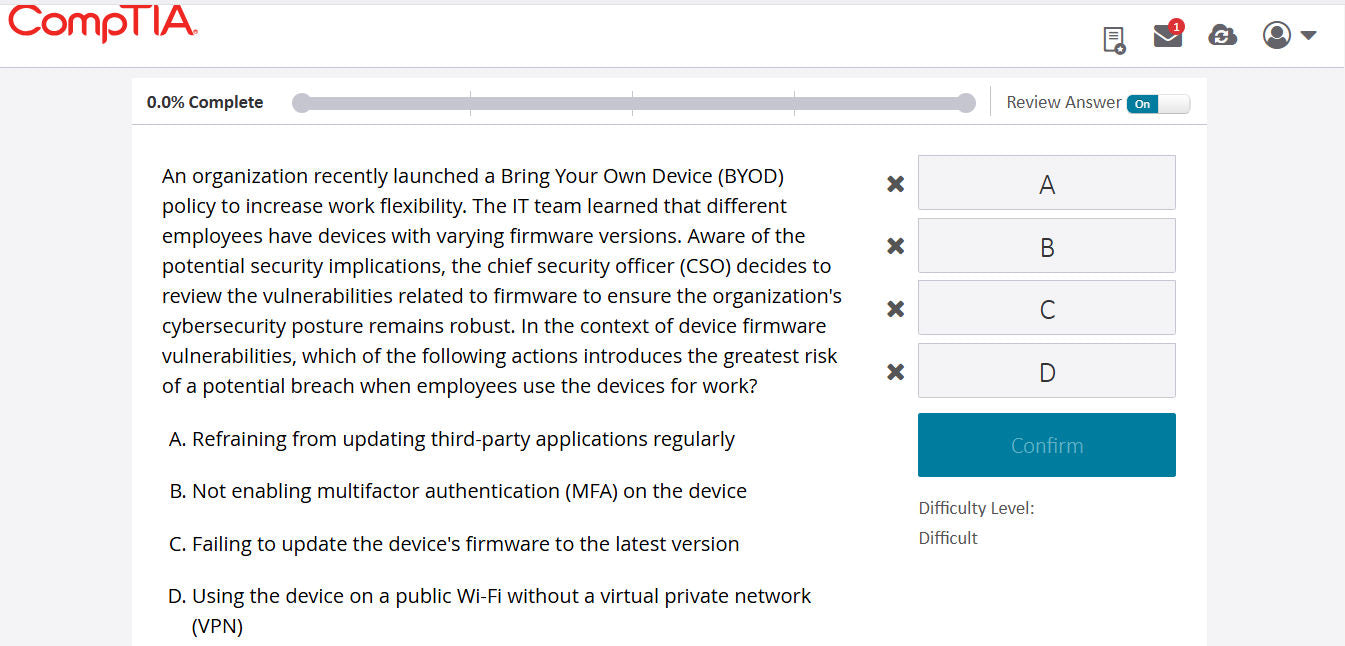Toggle the X beside option D

[x=895, y=371]
